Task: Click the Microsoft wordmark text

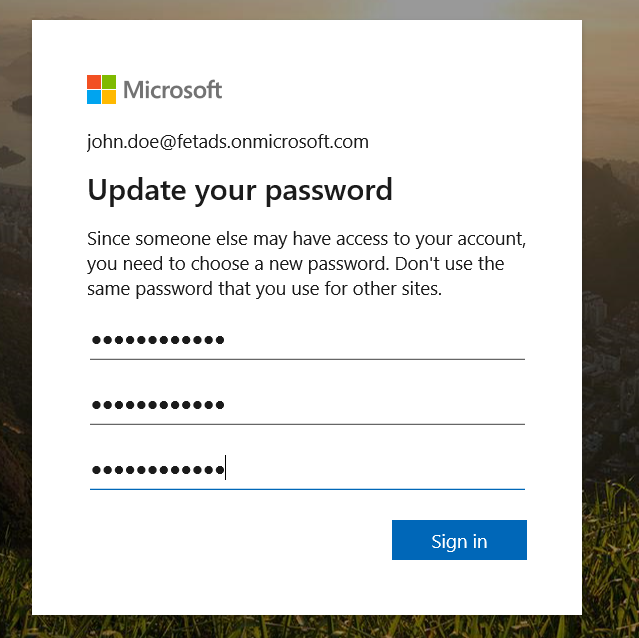Action: point(173,90)
